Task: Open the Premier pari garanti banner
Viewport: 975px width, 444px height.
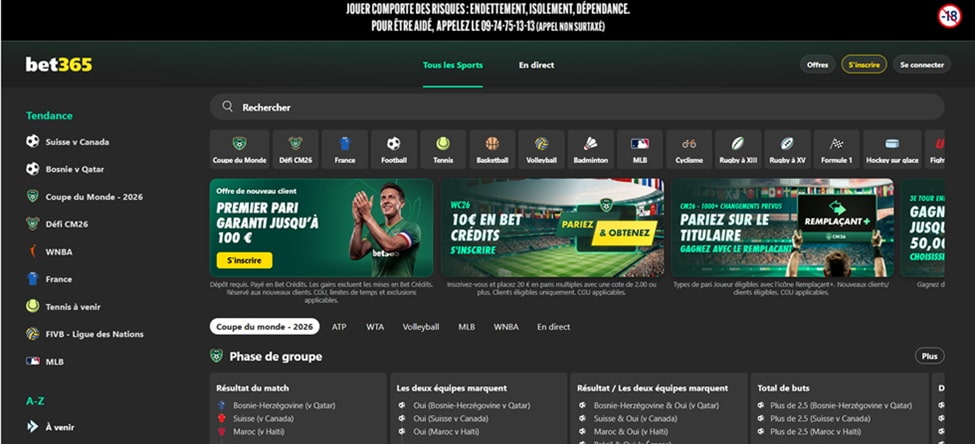Action: 321,228
